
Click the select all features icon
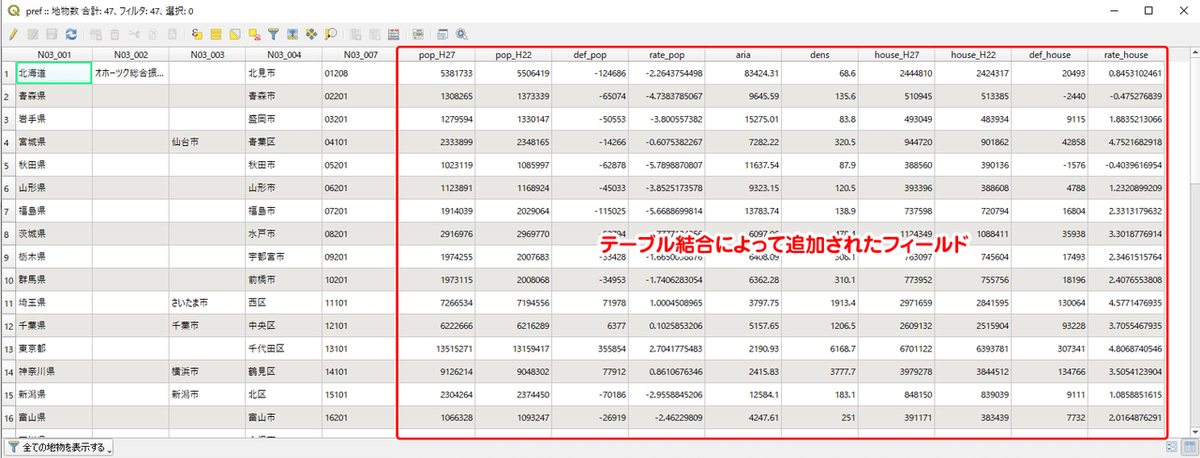(216, 34)
